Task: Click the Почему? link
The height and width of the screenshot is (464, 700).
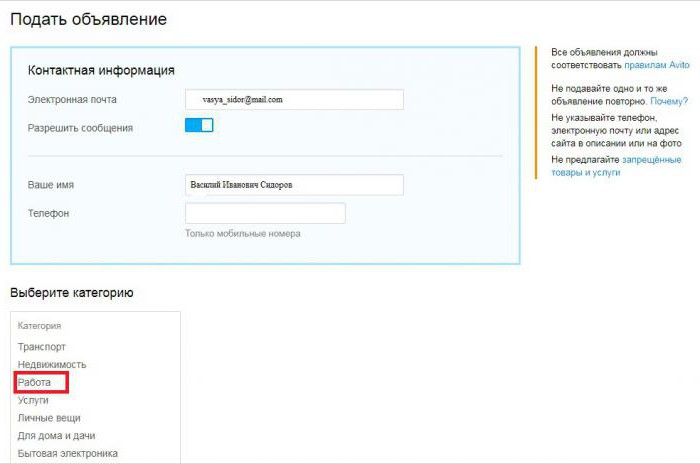Action: [x=669, y=101]
